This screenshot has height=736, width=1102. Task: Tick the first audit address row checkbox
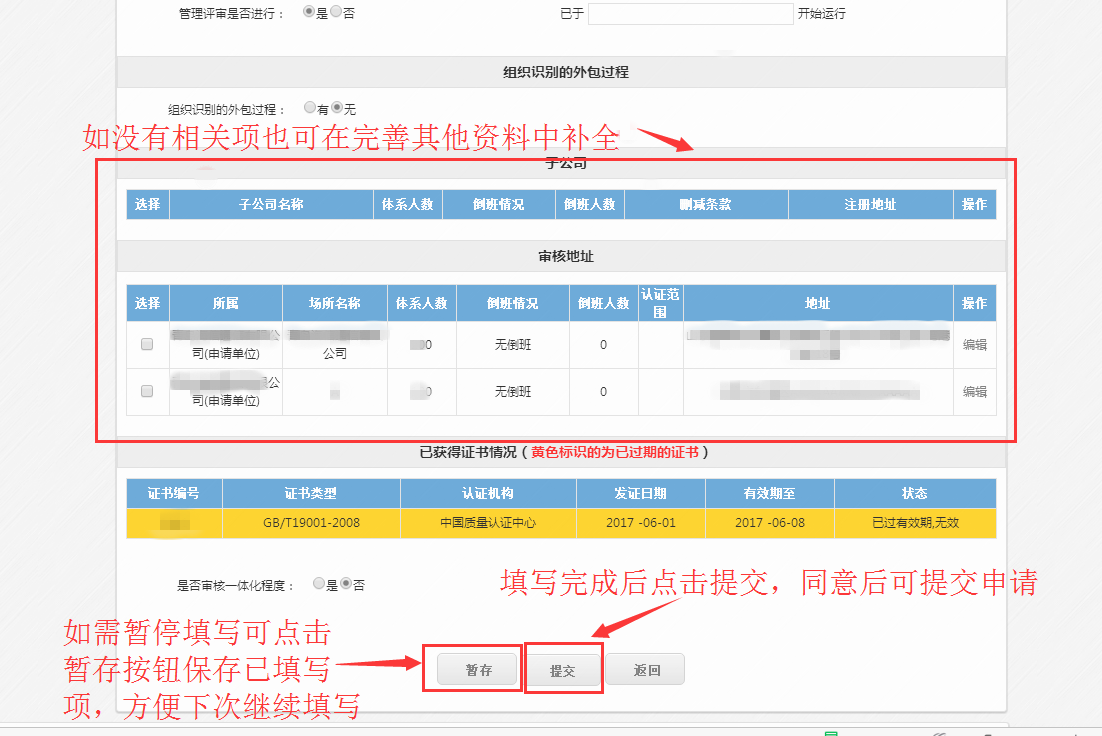point(147,344)
